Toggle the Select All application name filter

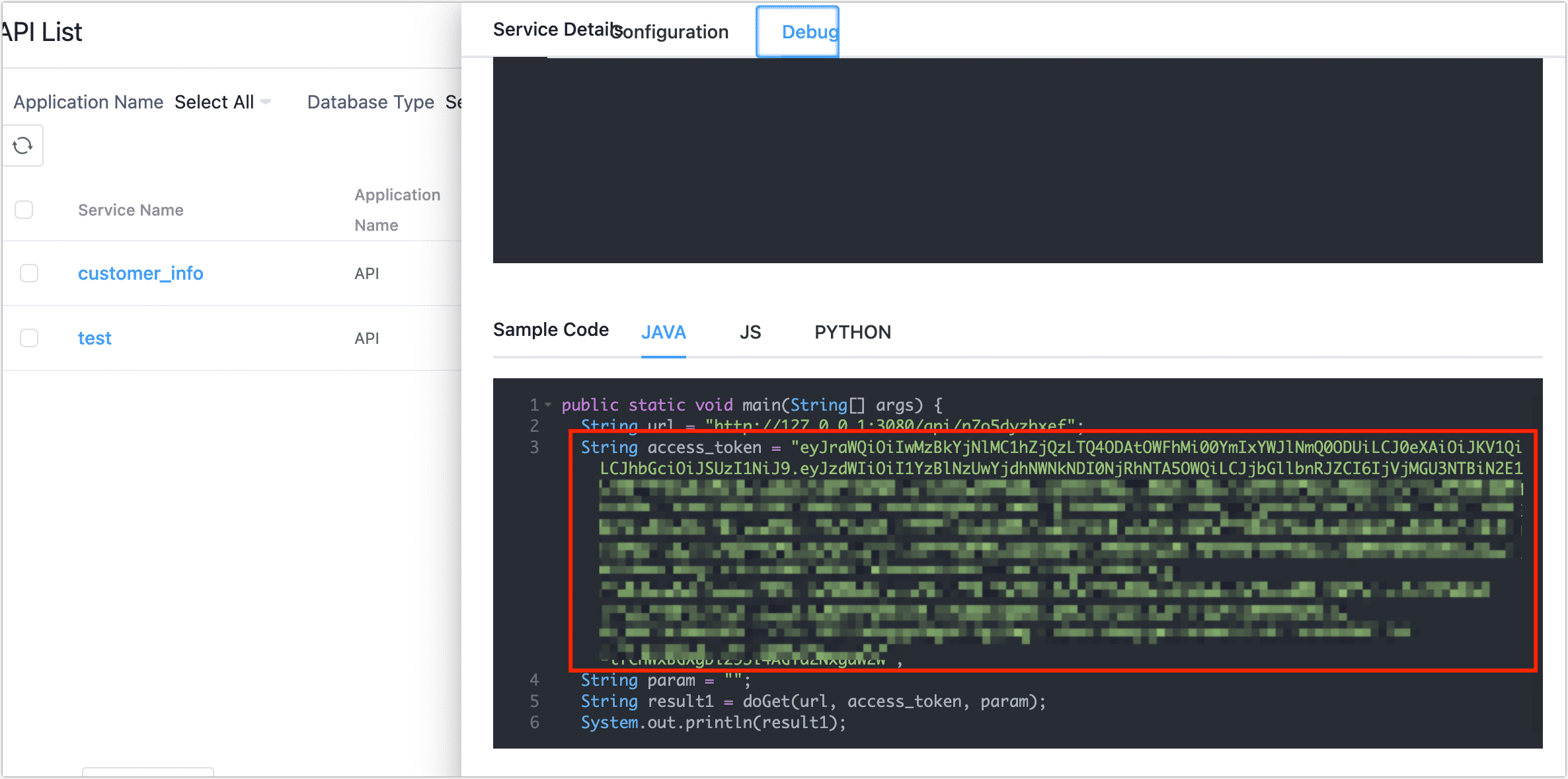(221, 102)
